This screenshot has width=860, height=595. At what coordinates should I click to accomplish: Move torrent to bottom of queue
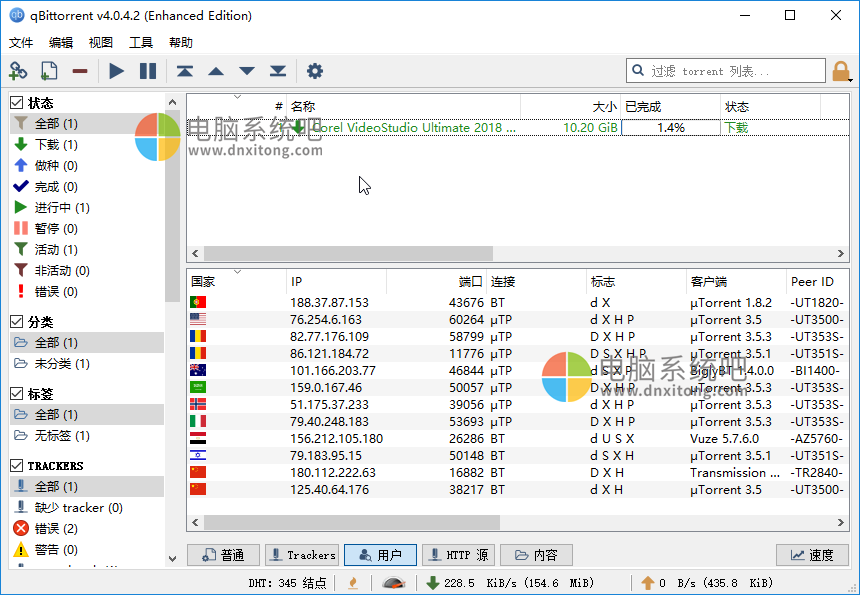[278, 71]
